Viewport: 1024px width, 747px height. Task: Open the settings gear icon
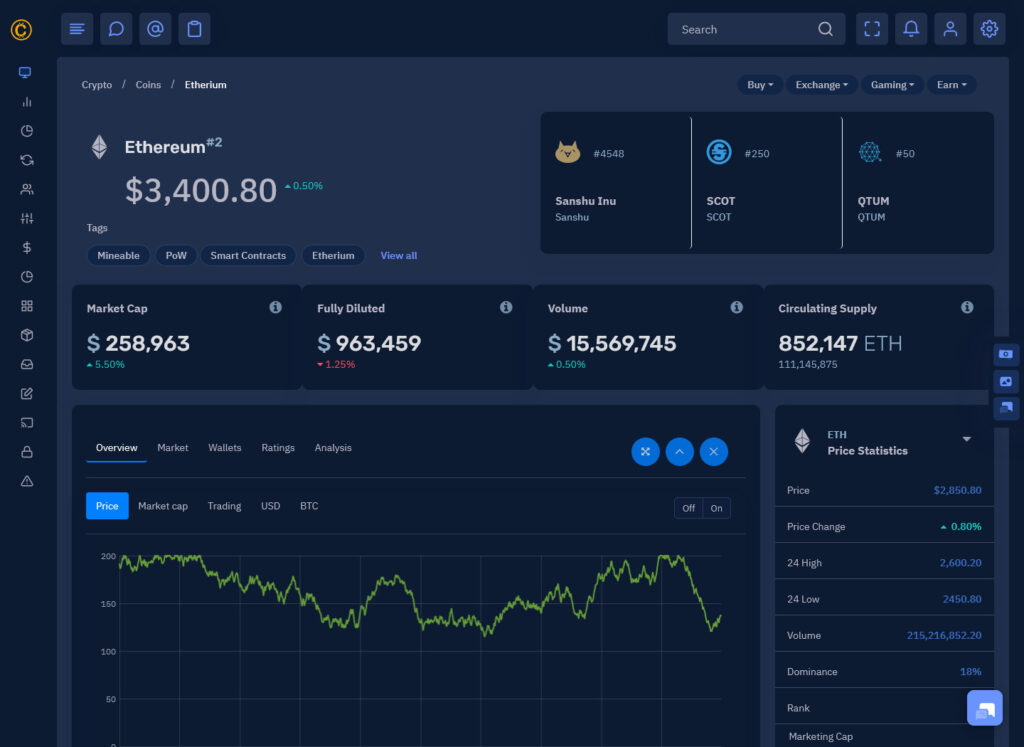click(989, 29)
